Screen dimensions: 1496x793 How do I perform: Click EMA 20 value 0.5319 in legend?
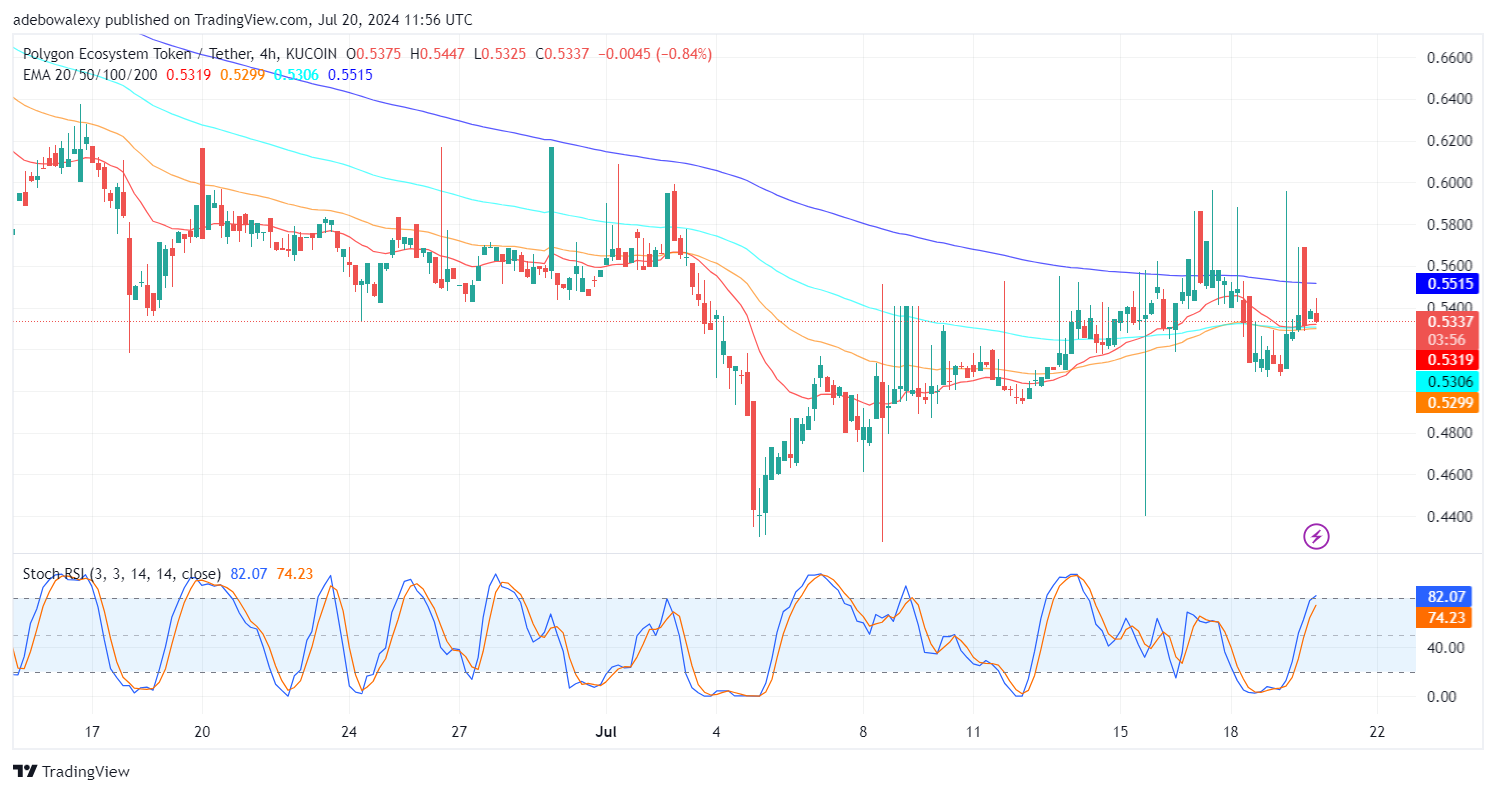[188, 74]
